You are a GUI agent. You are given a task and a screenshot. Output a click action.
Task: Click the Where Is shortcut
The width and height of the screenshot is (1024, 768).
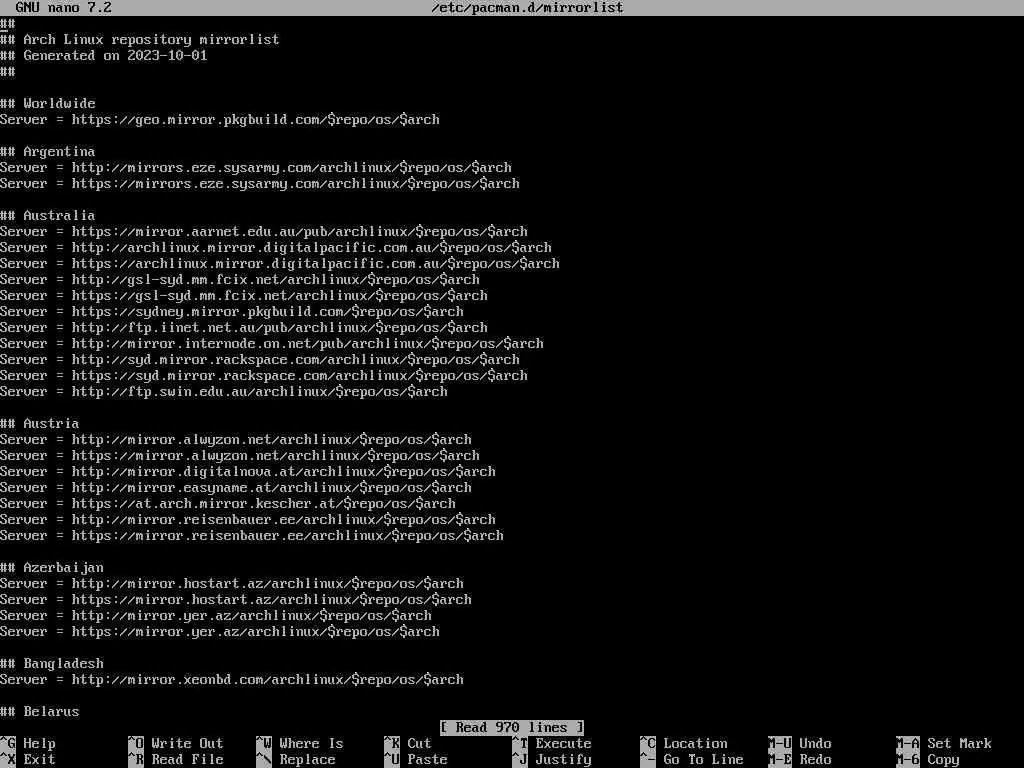pyautogui.click(x=300, y=743)
